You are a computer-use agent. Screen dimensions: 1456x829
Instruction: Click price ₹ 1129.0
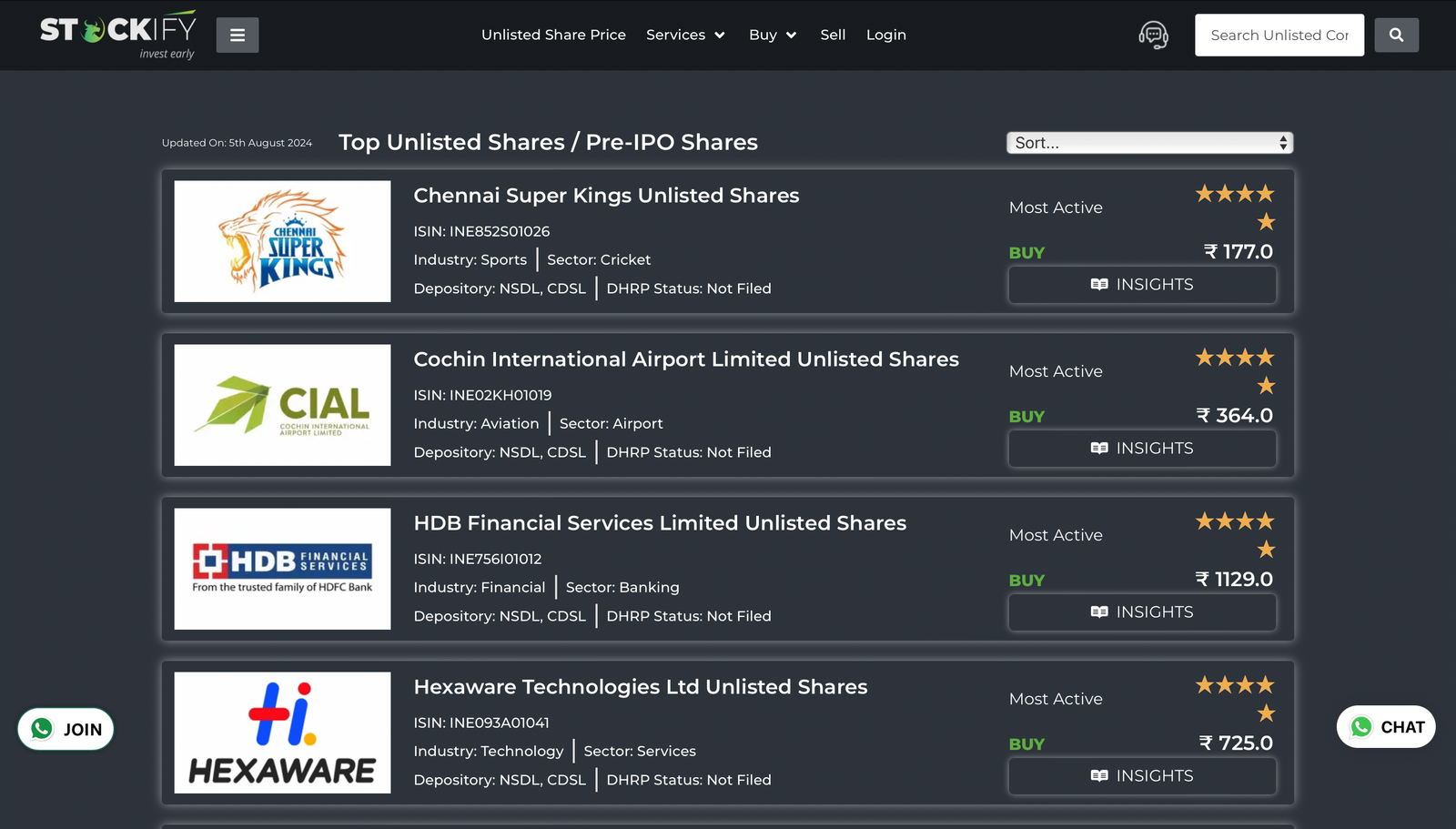tap(1234, 580)
